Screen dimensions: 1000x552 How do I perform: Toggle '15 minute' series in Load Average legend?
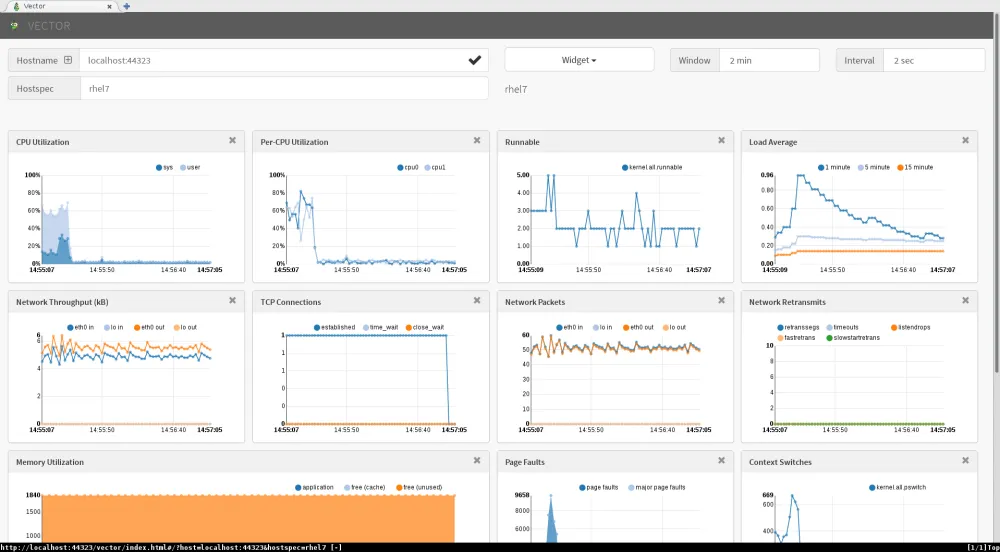click(901, 168)
